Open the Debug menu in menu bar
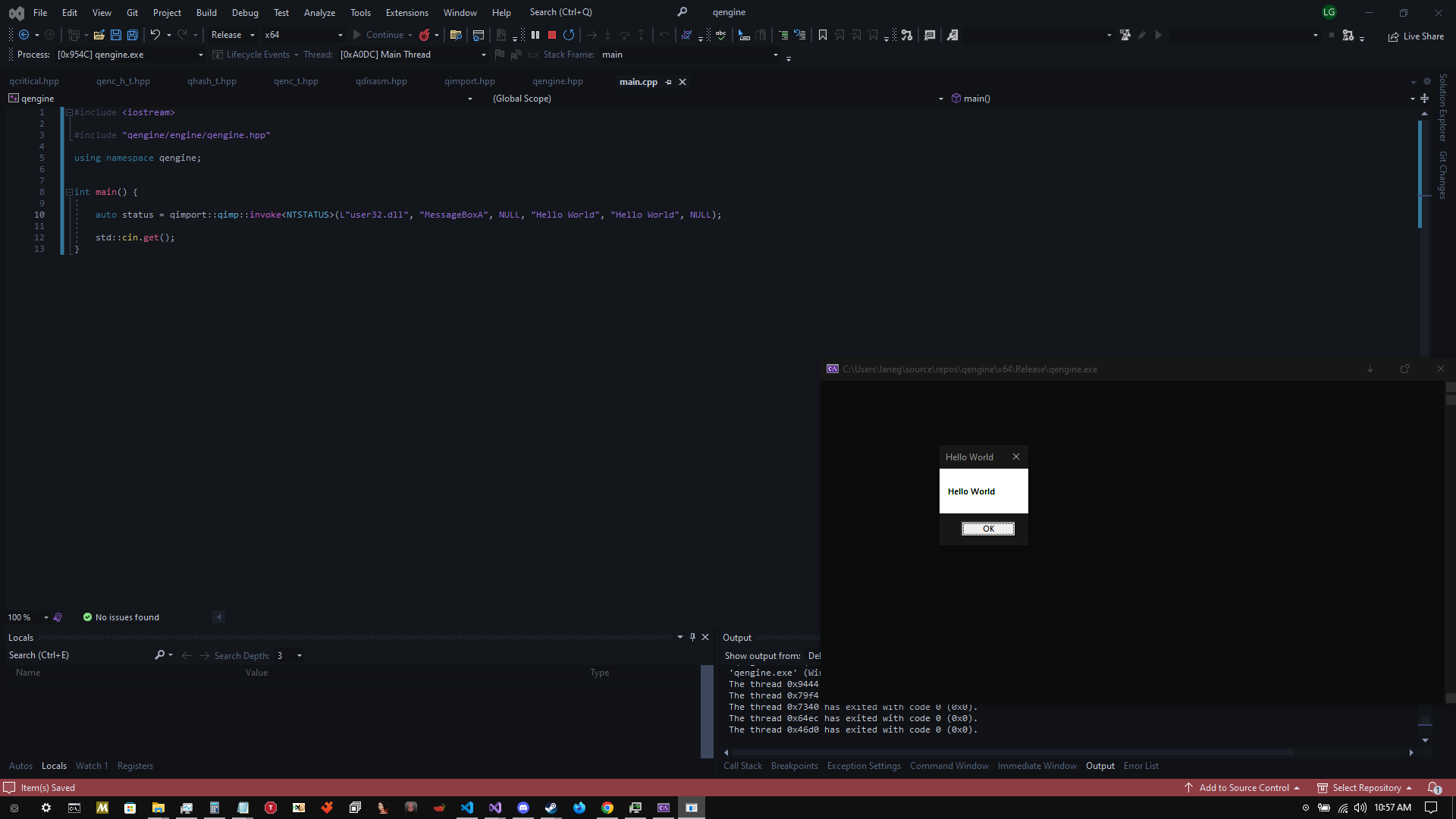 [x=245, y=12]
